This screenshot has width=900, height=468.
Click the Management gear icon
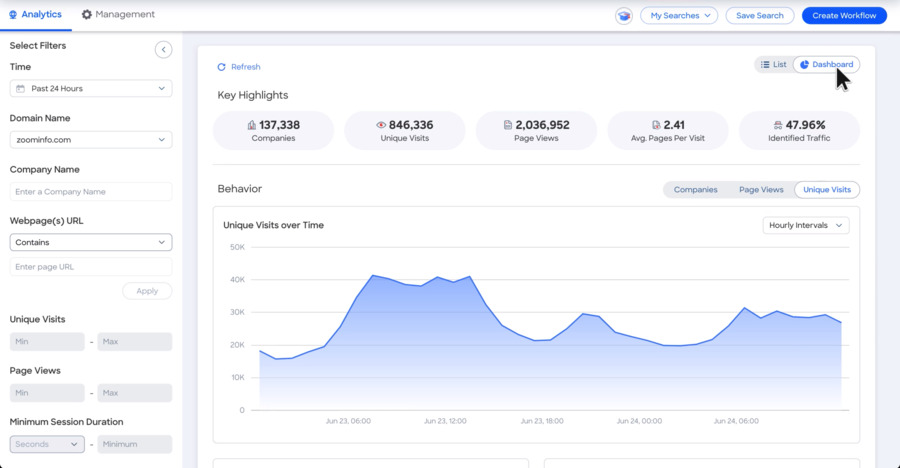coord(87,14)
